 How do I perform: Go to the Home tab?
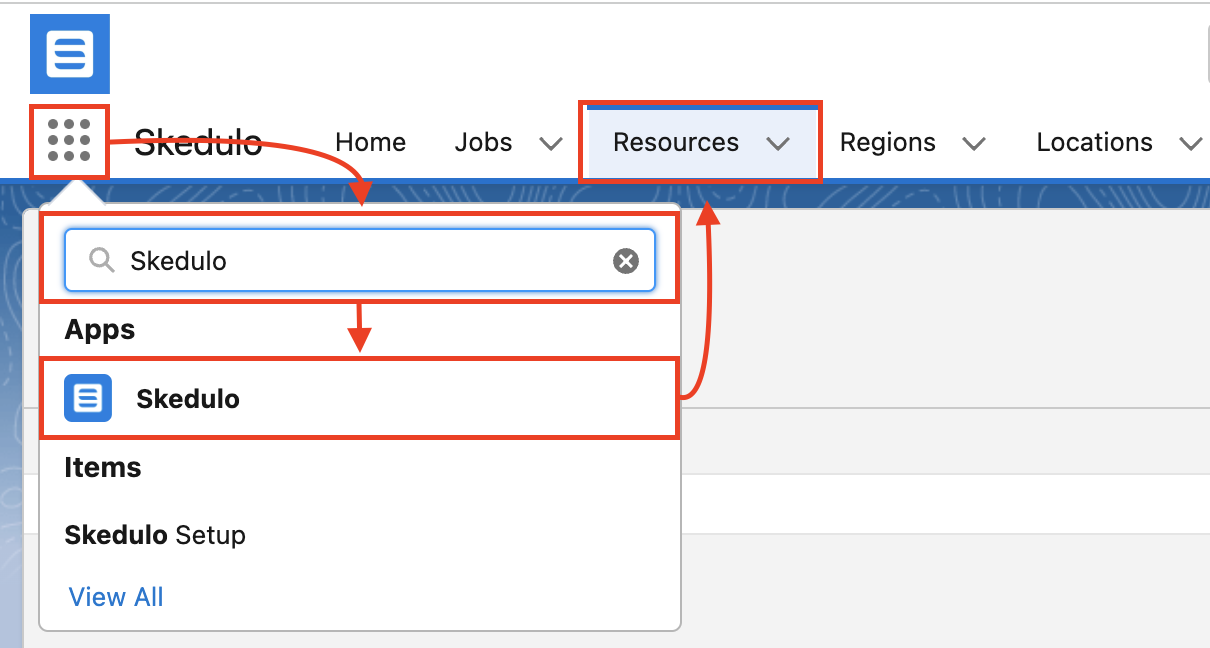(370, 143)
